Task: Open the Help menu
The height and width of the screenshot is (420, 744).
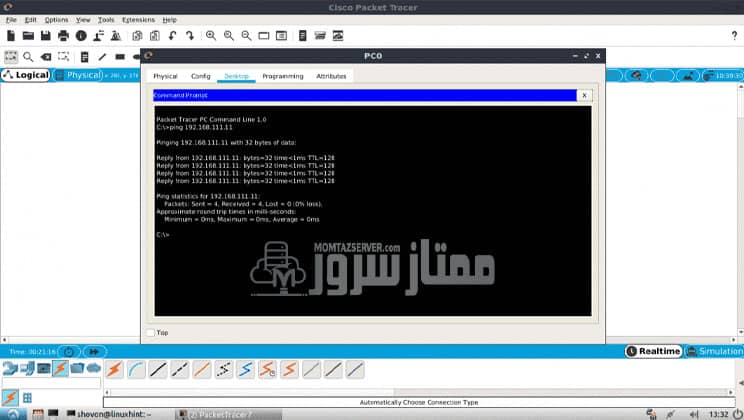Action: [169, 20]
